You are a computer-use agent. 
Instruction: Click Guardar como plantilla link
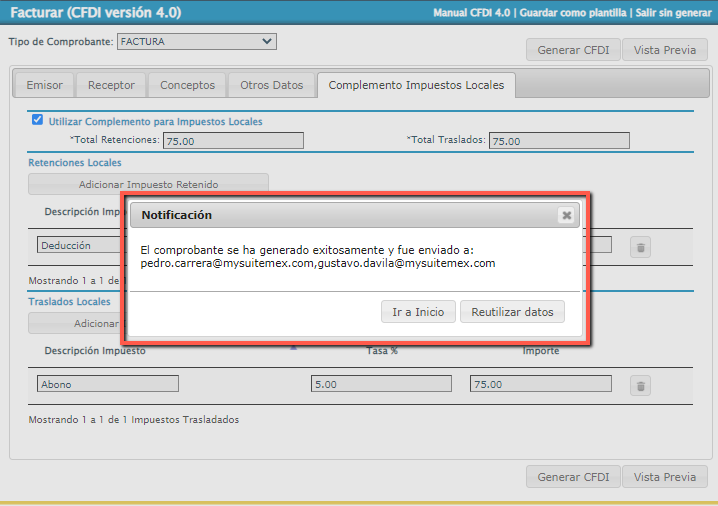click(574, 14)
